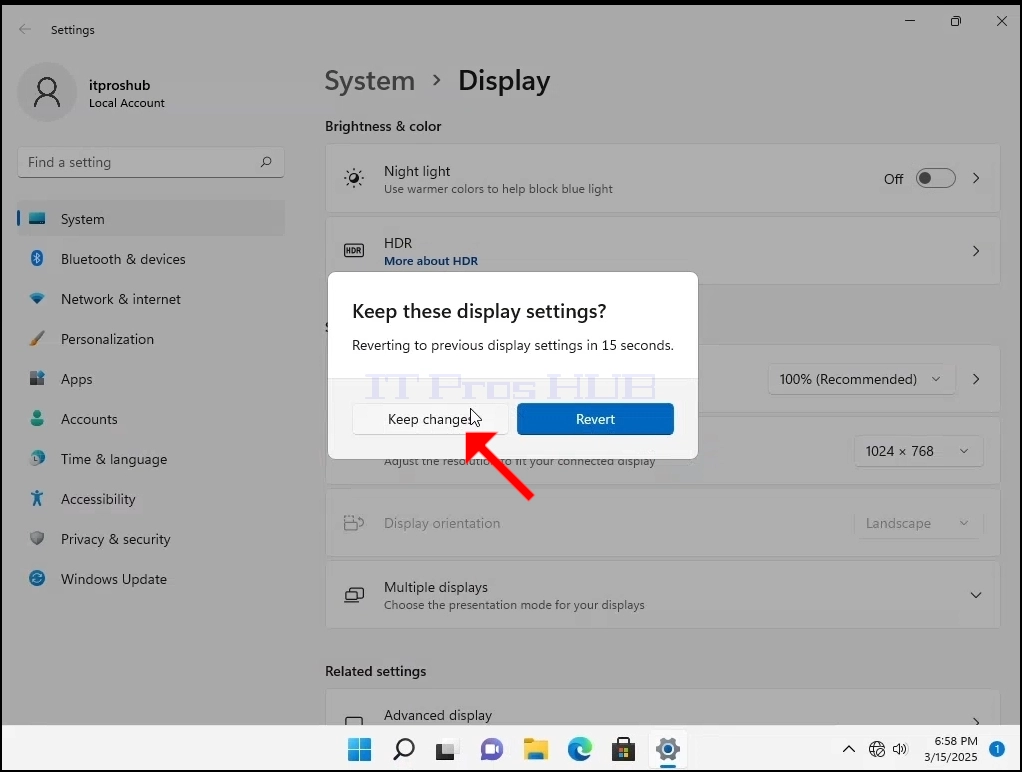Open Night light settings chevron

pos(976,178)
